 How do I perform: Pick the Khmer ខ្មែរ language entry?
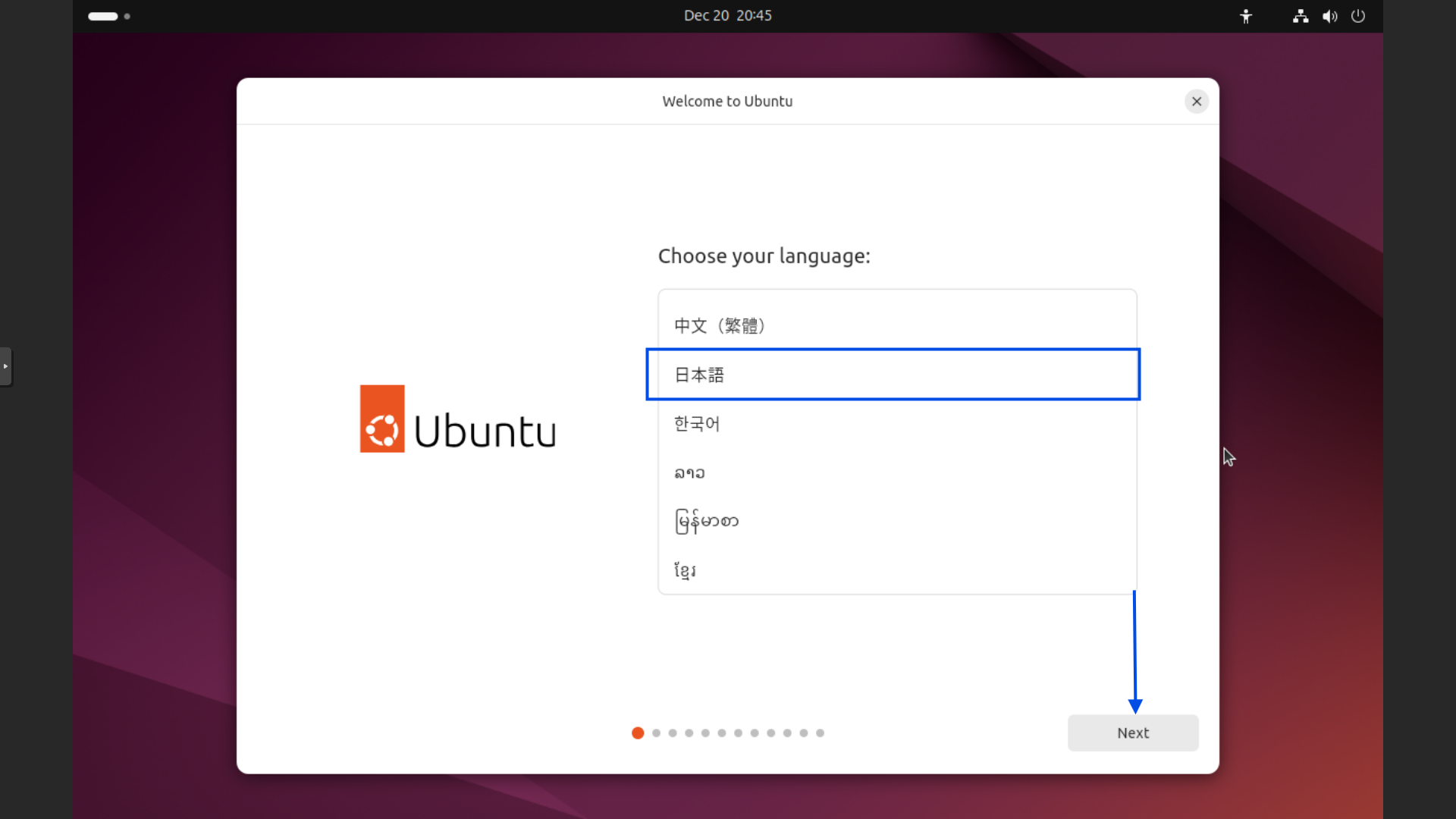[685, 570]
